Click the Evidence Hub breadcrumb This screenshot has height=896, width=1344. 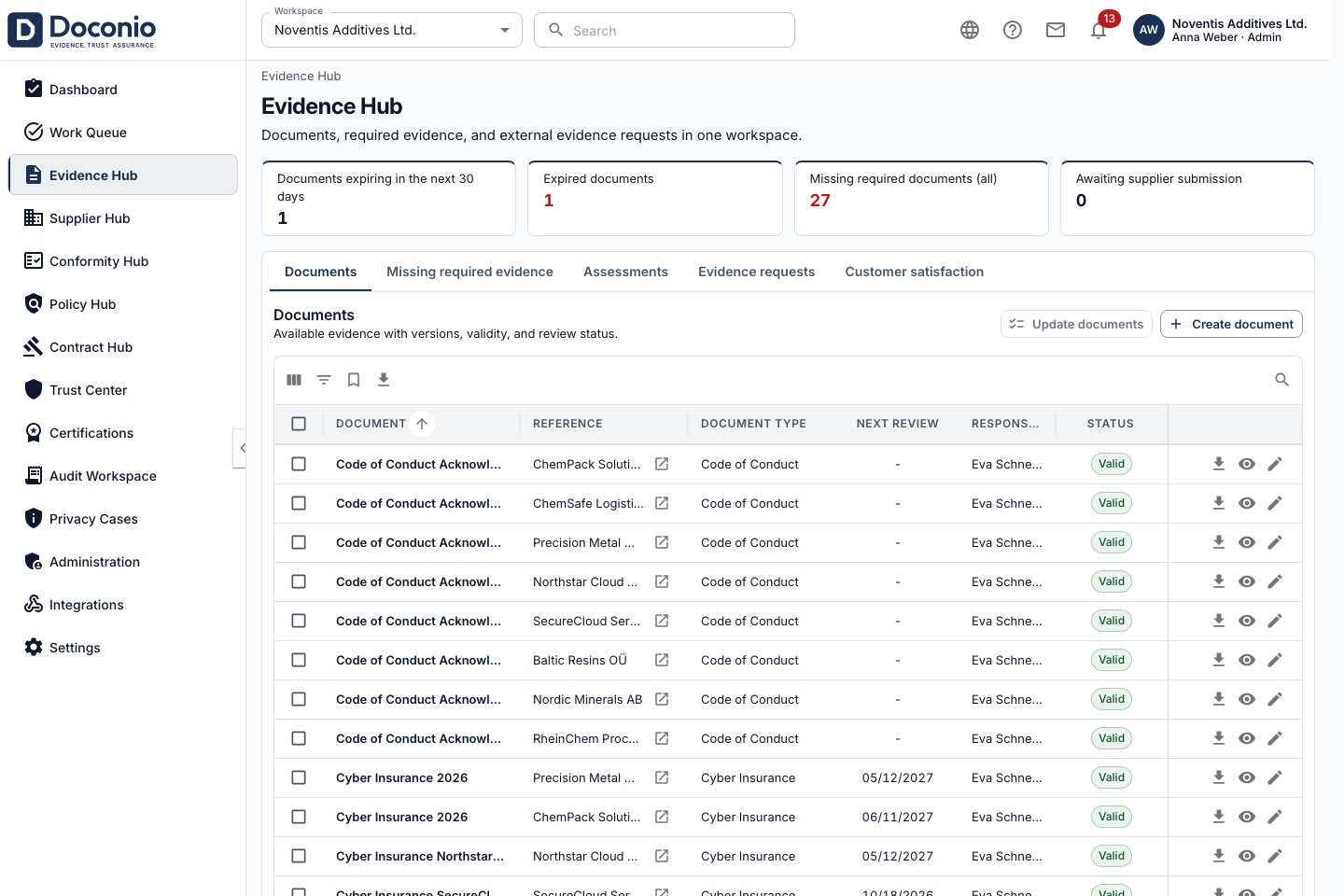pyautogui.click(x=301, y=77)
